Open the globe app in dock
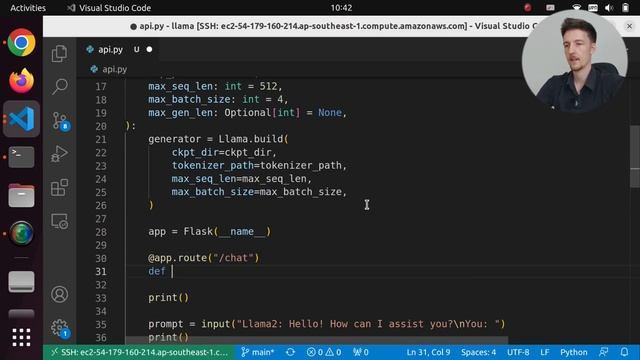The width and height of the screenshot is (640, 360). coord(21,233)
